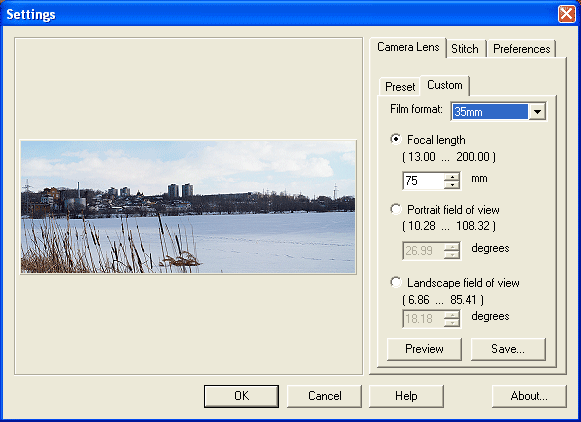Click the Cancel button
581x422 pixels.
(325, 396)
